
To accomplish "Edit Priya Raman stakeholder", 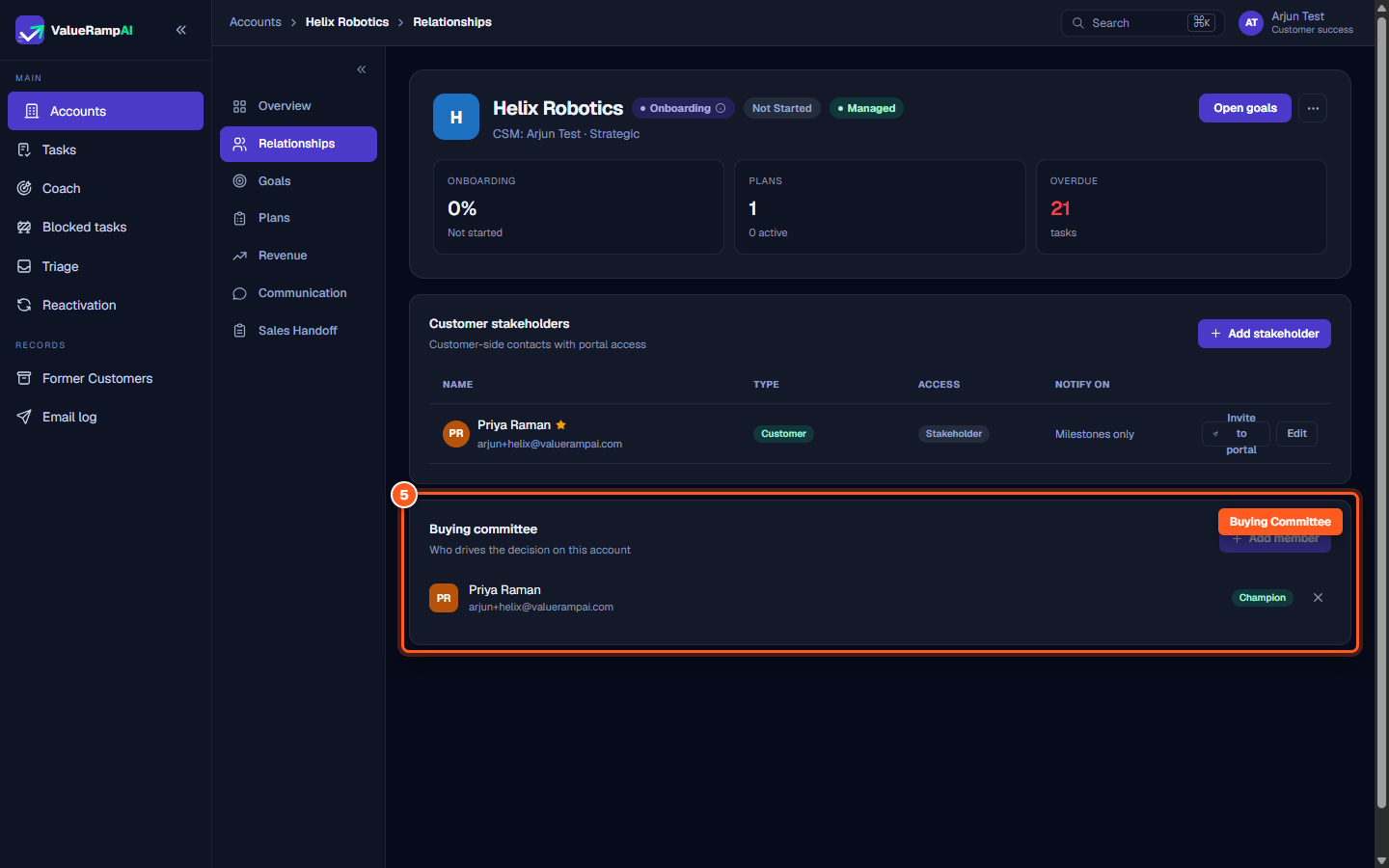I will 1296,434.
